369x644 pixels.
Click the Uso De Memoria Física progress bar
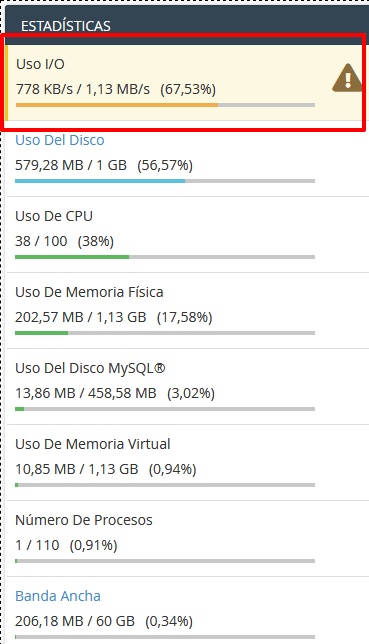(165, 333)
